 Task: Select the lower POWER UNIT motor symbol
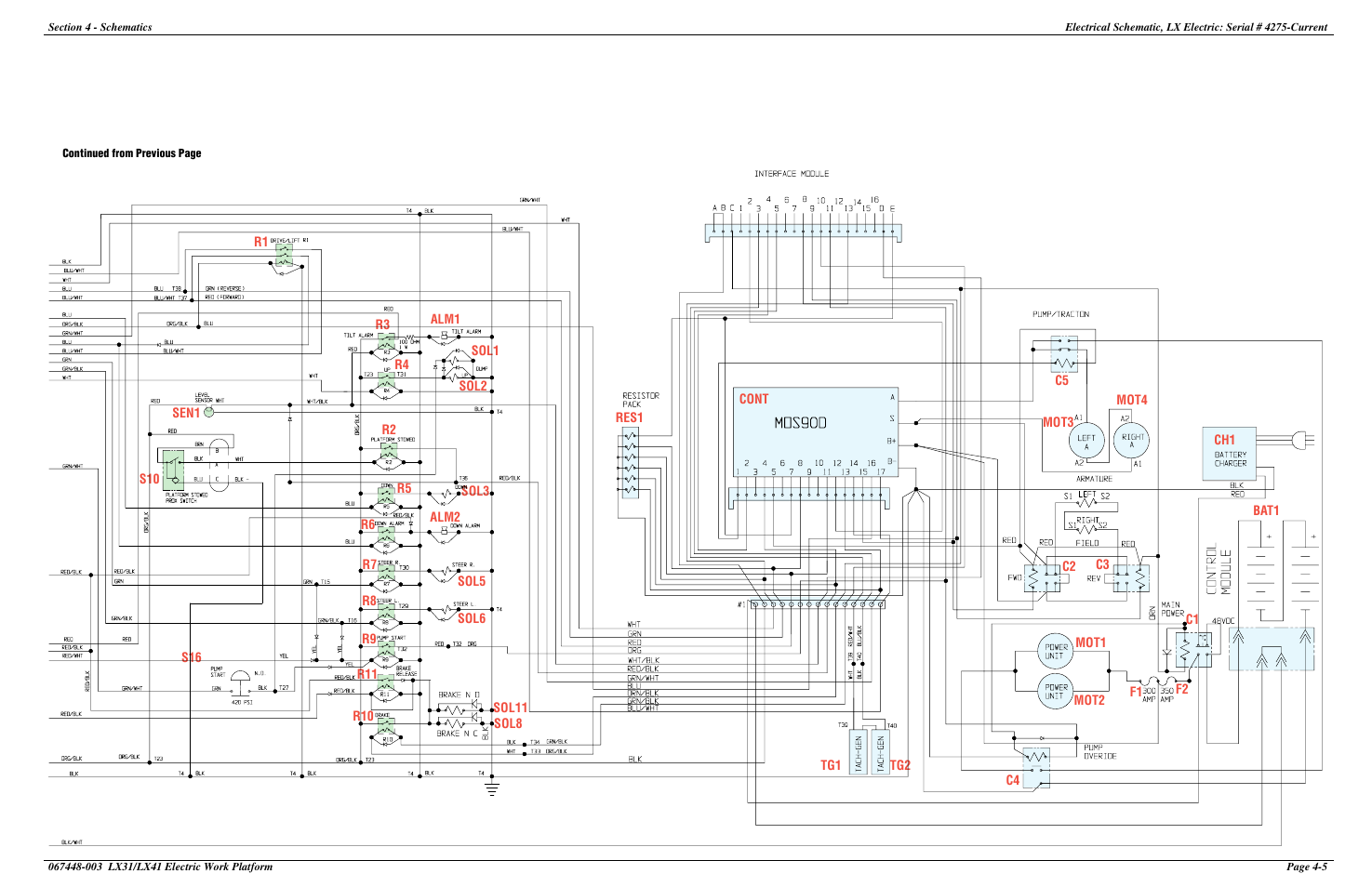point(1055,691)
